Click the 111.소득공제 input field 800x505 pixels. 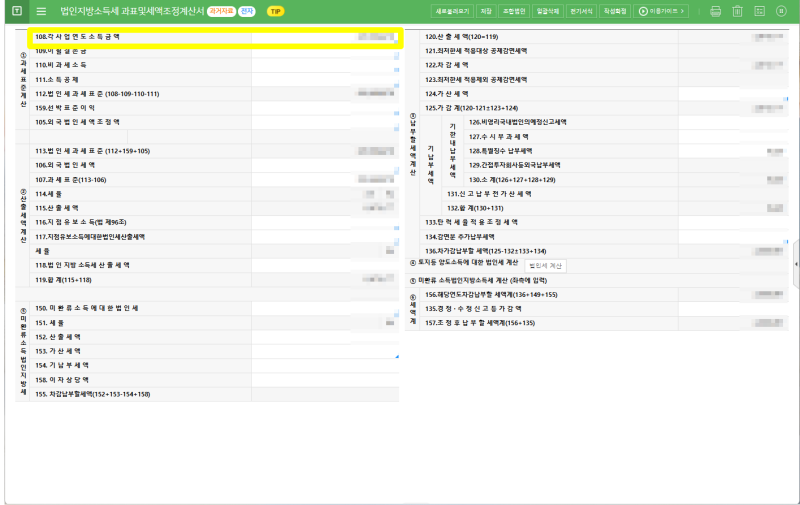tap(325, 80)
